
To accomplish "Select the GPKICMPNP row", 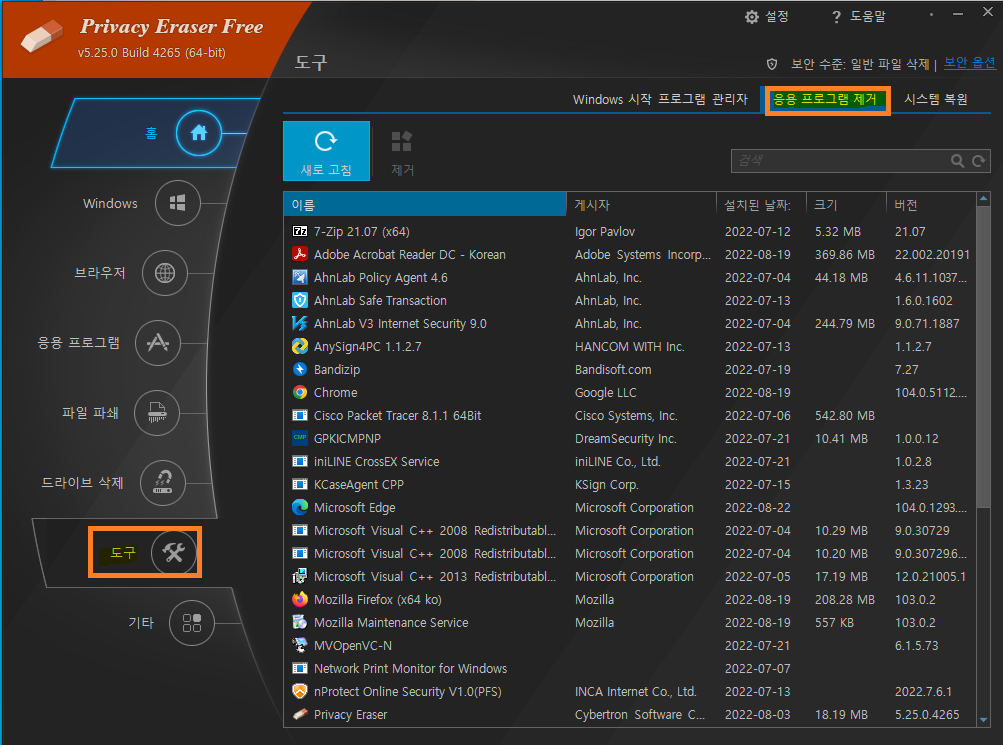I will pyautogui.click(x=630, y=439).
